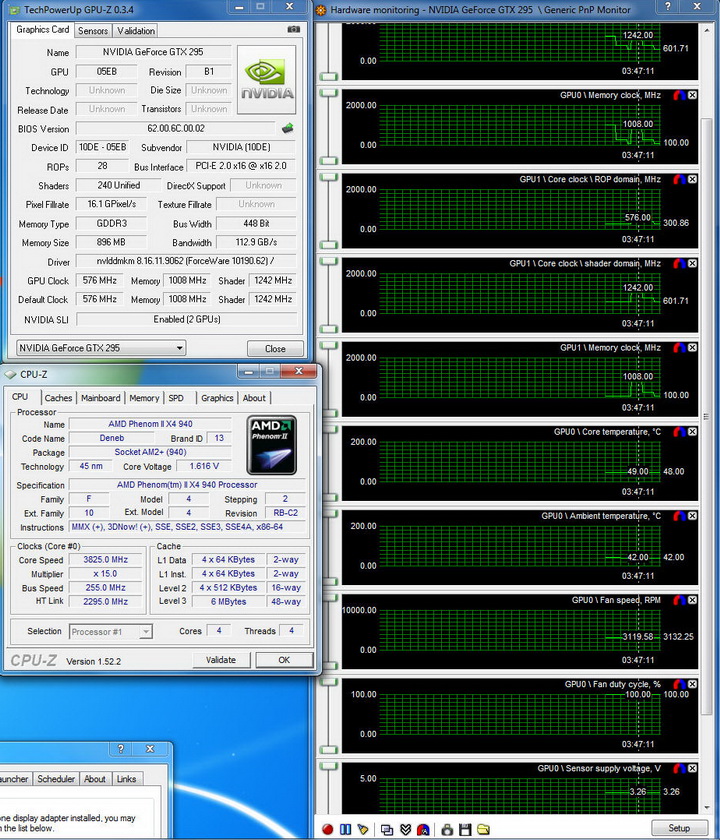Click the Close button in GPU-Z
This screenshot has height=840, width=720.
[275, 349]
